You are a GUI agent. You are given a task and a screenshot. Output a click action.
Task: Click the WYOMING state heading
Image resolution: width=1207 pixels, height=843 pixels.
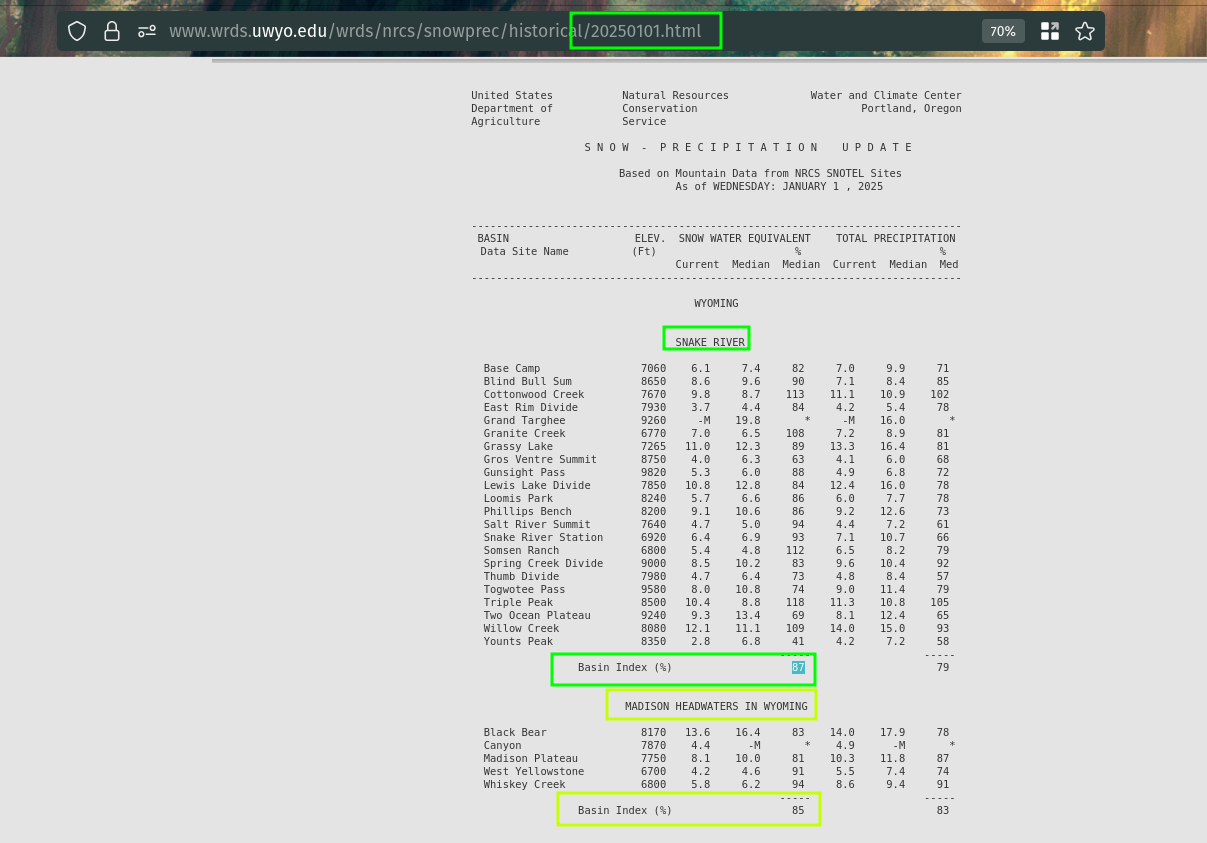(716, 303)
